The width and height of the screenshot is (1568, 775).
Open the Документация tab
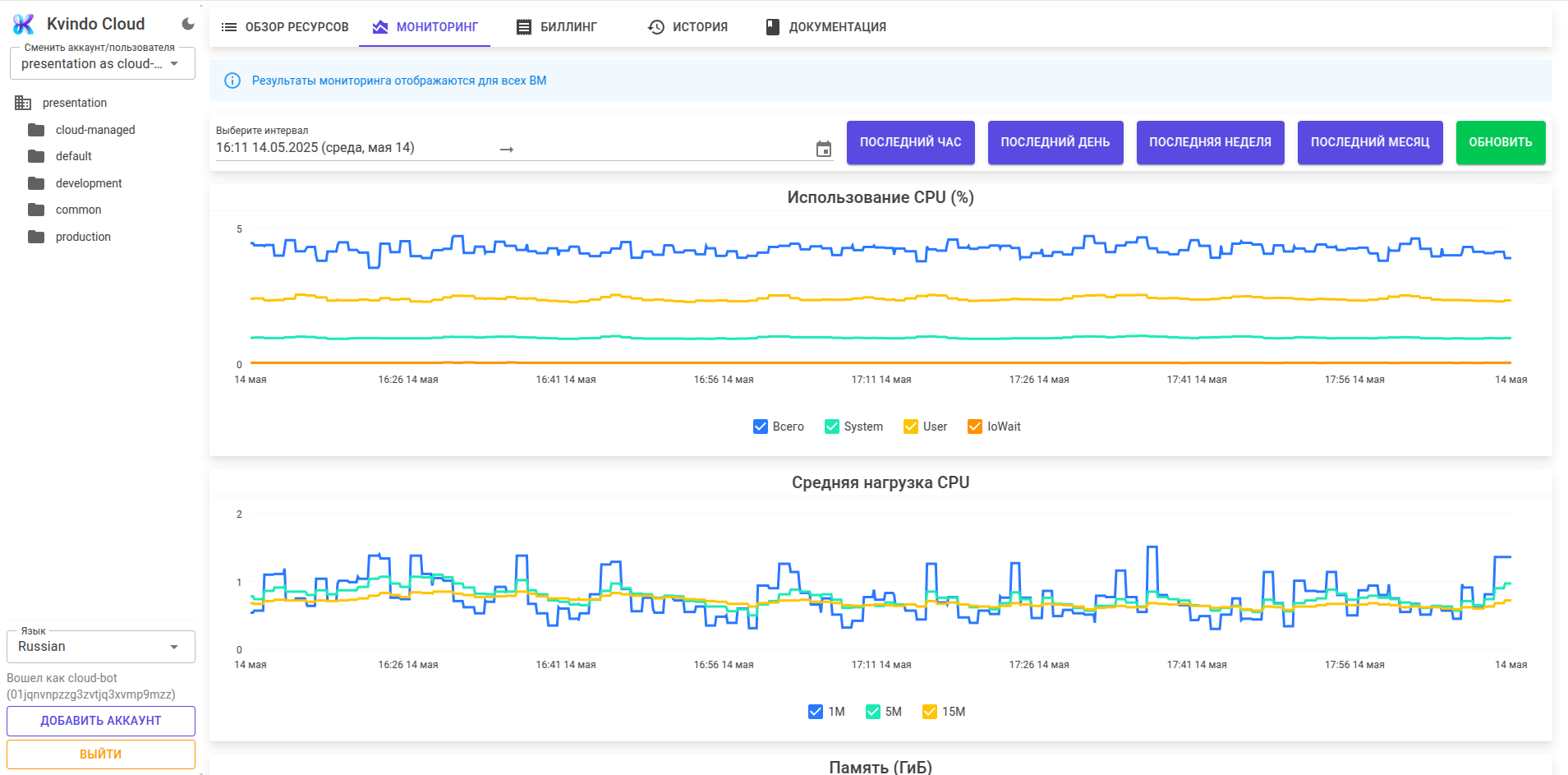click(x=826, y=27)
